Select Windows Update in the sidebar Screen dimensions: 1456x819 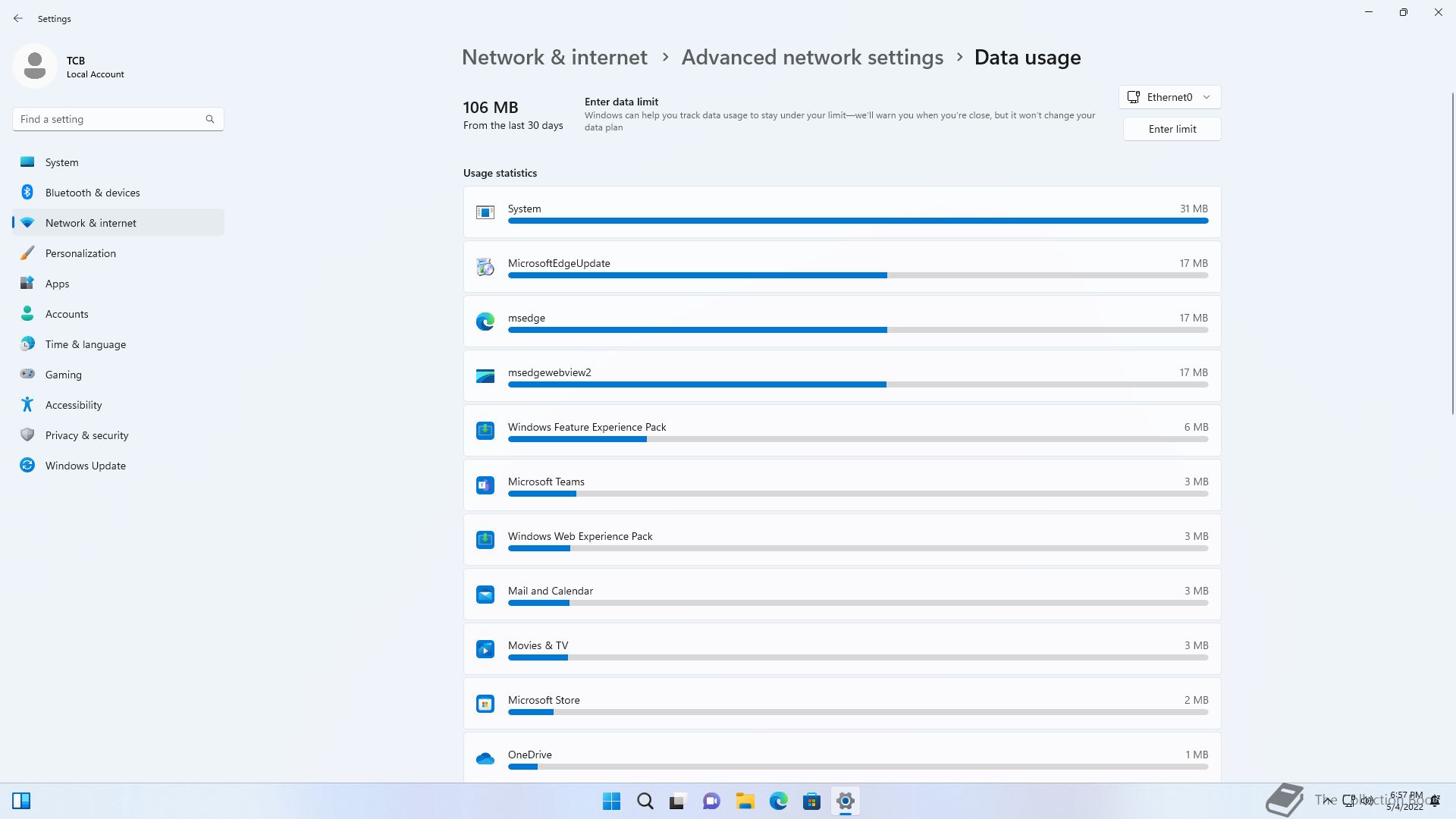[85, 466]
